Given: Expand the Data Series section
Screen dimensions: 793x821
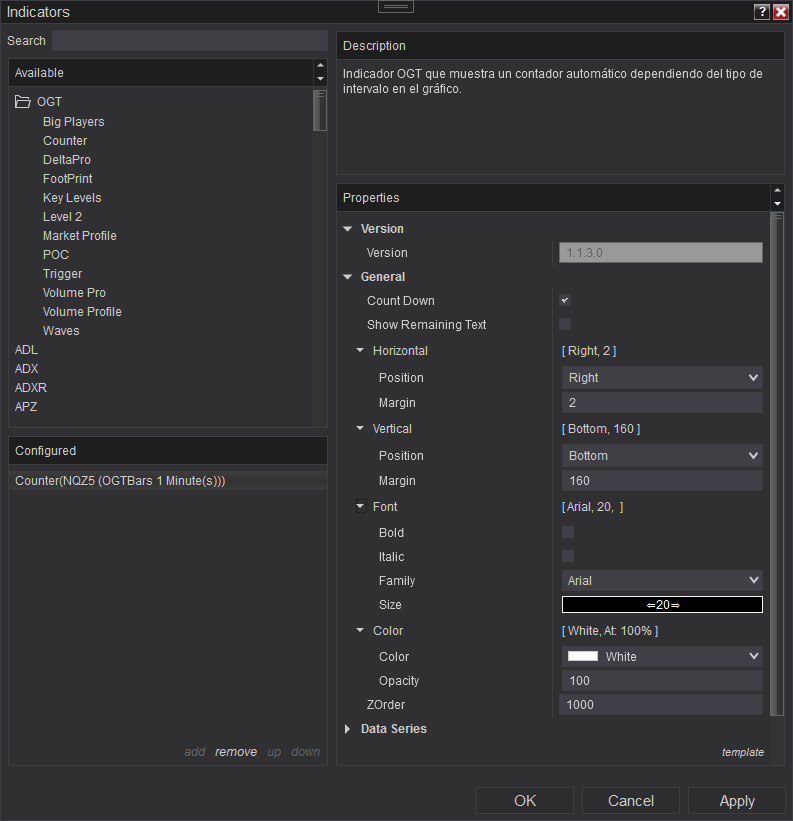Looking at the screenshot, I should tap(347, 729).
